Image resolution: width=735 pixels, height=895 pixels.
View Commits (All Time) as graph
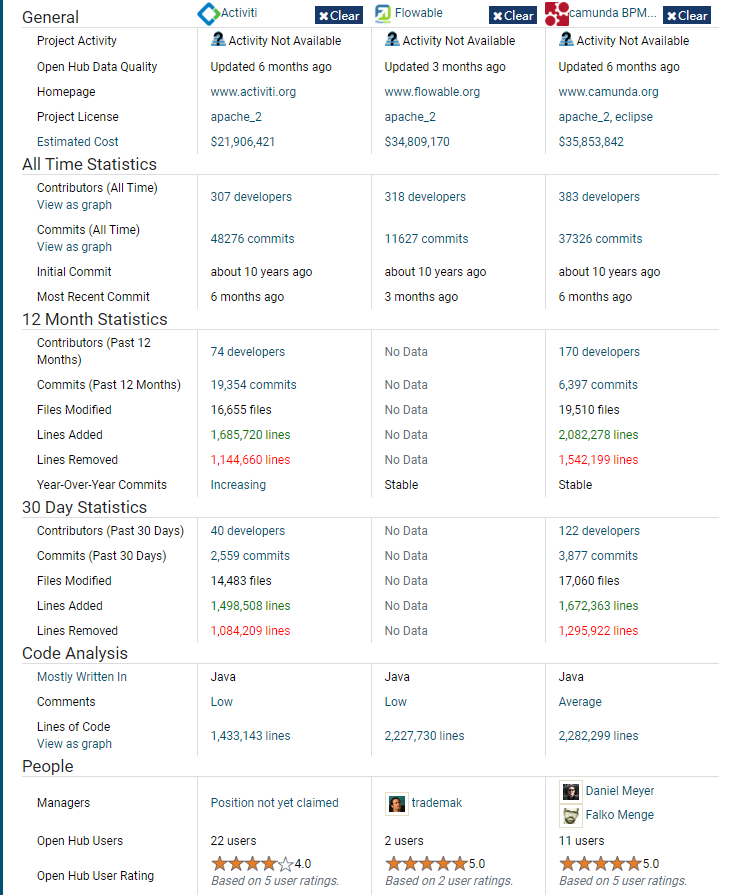pyautogui.click(x=74, y=247)
